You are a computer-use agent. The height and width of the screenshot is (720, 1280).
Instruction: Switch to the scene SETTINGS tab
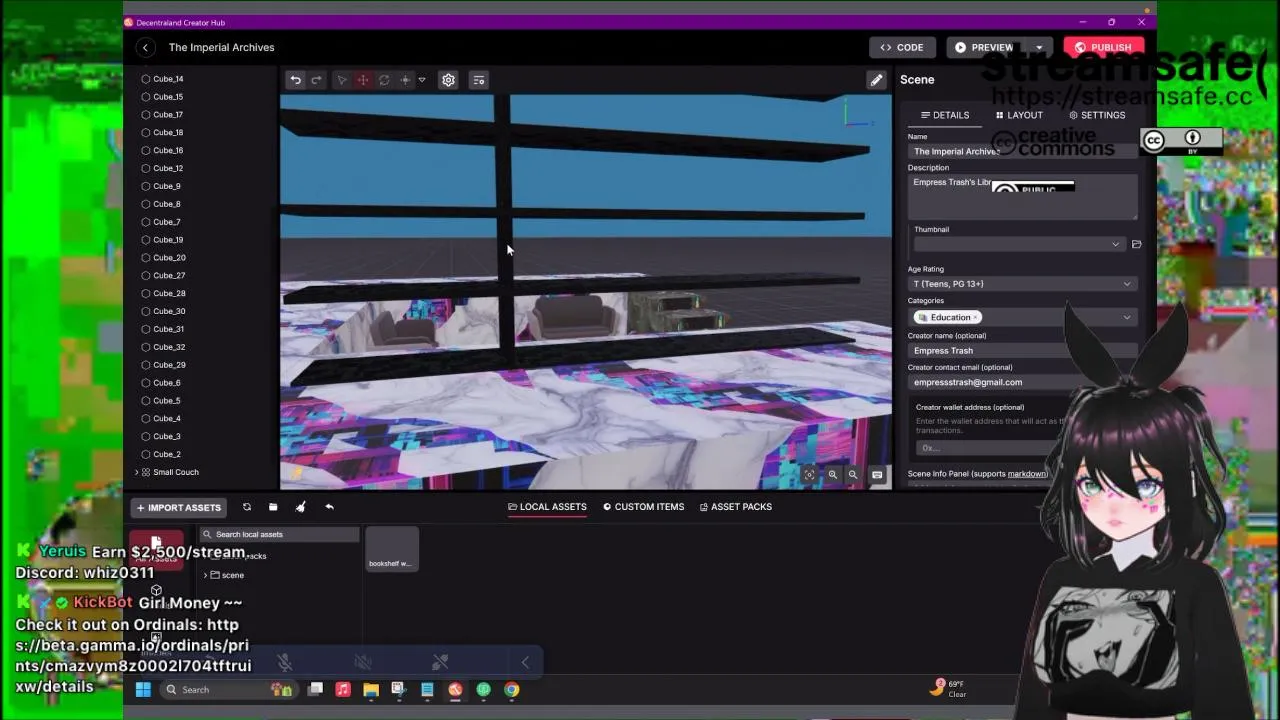(x=1097, y=115)
